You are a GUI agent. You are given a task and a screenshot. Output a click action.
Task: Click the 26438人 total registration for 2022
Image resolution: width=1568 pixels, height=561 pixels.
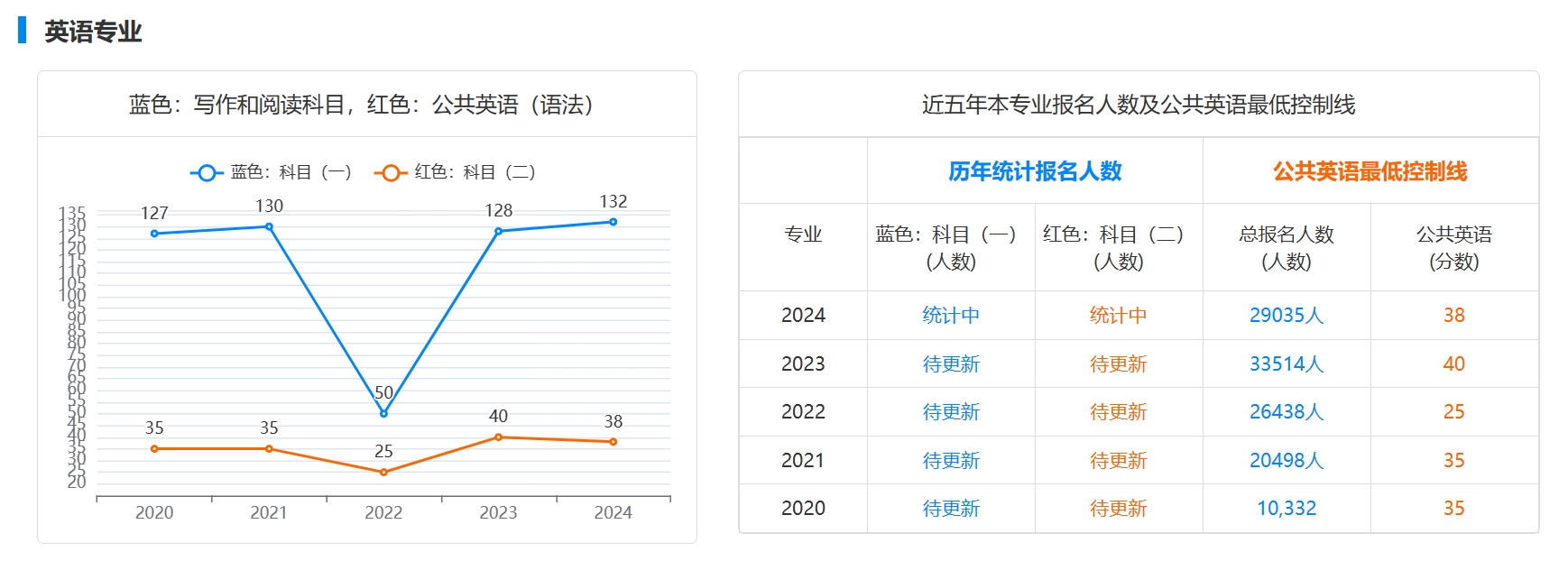click(1286, 412)
